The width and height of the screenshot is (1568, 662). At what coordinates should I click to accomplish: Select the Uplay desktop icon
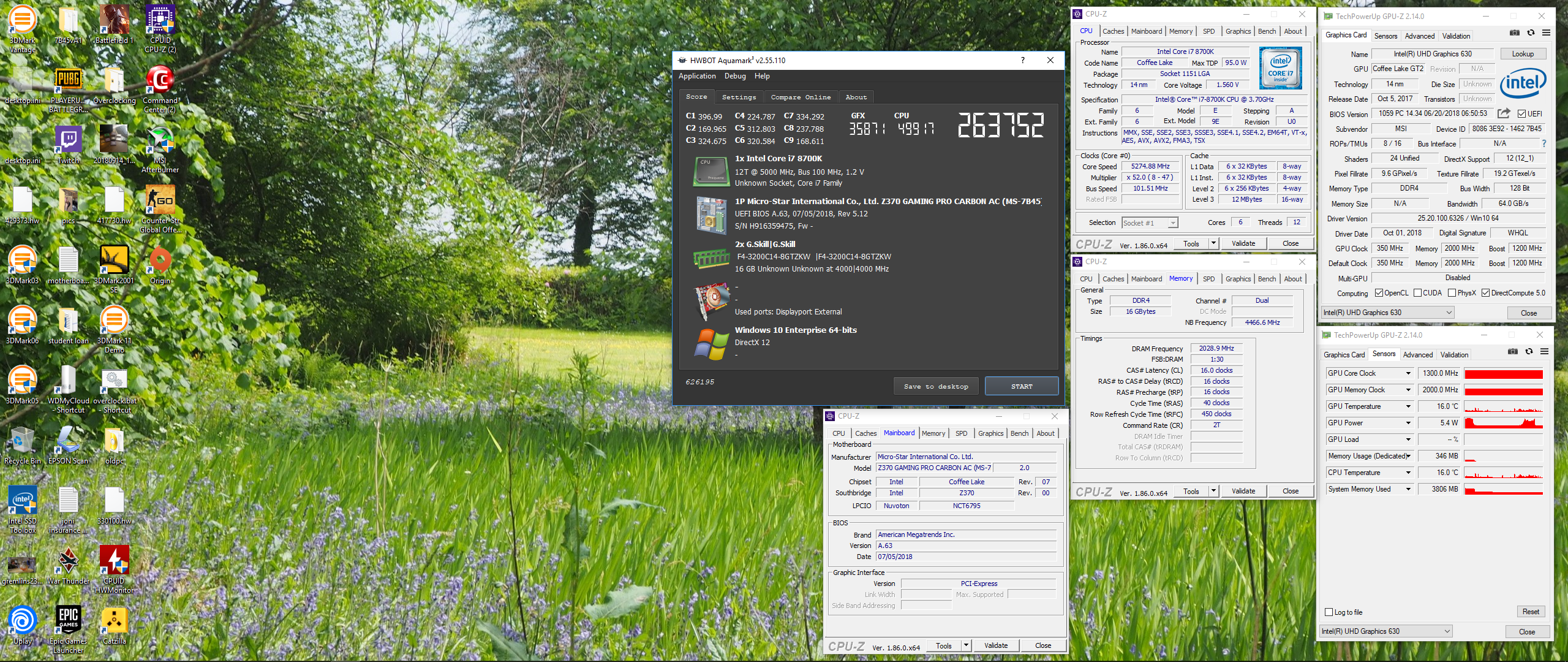click(22, 625)
